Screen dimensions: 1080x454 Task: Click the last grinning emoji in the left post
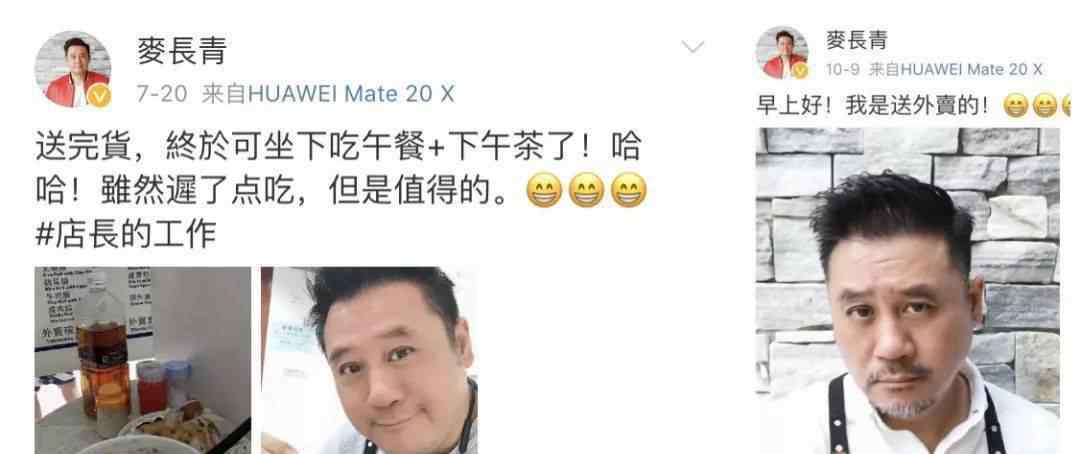click(629, 190)
